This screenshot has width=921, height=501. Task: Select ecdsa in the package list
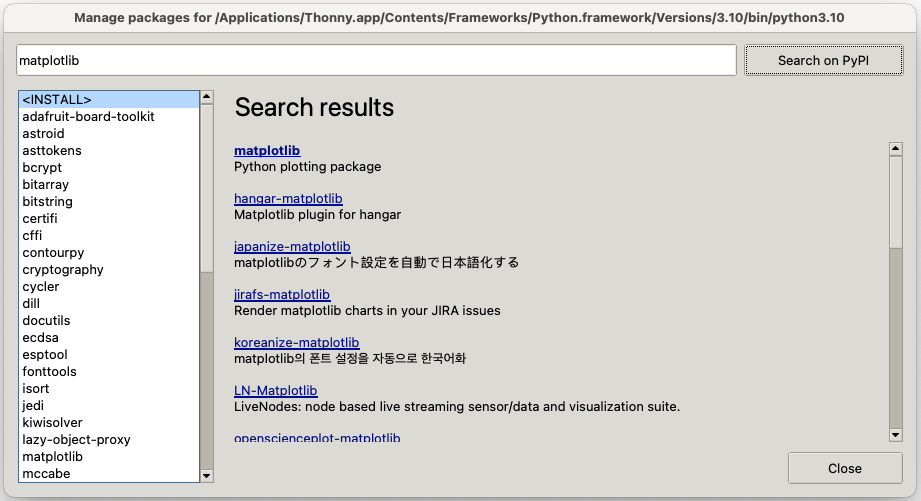[x=109, y=338]
